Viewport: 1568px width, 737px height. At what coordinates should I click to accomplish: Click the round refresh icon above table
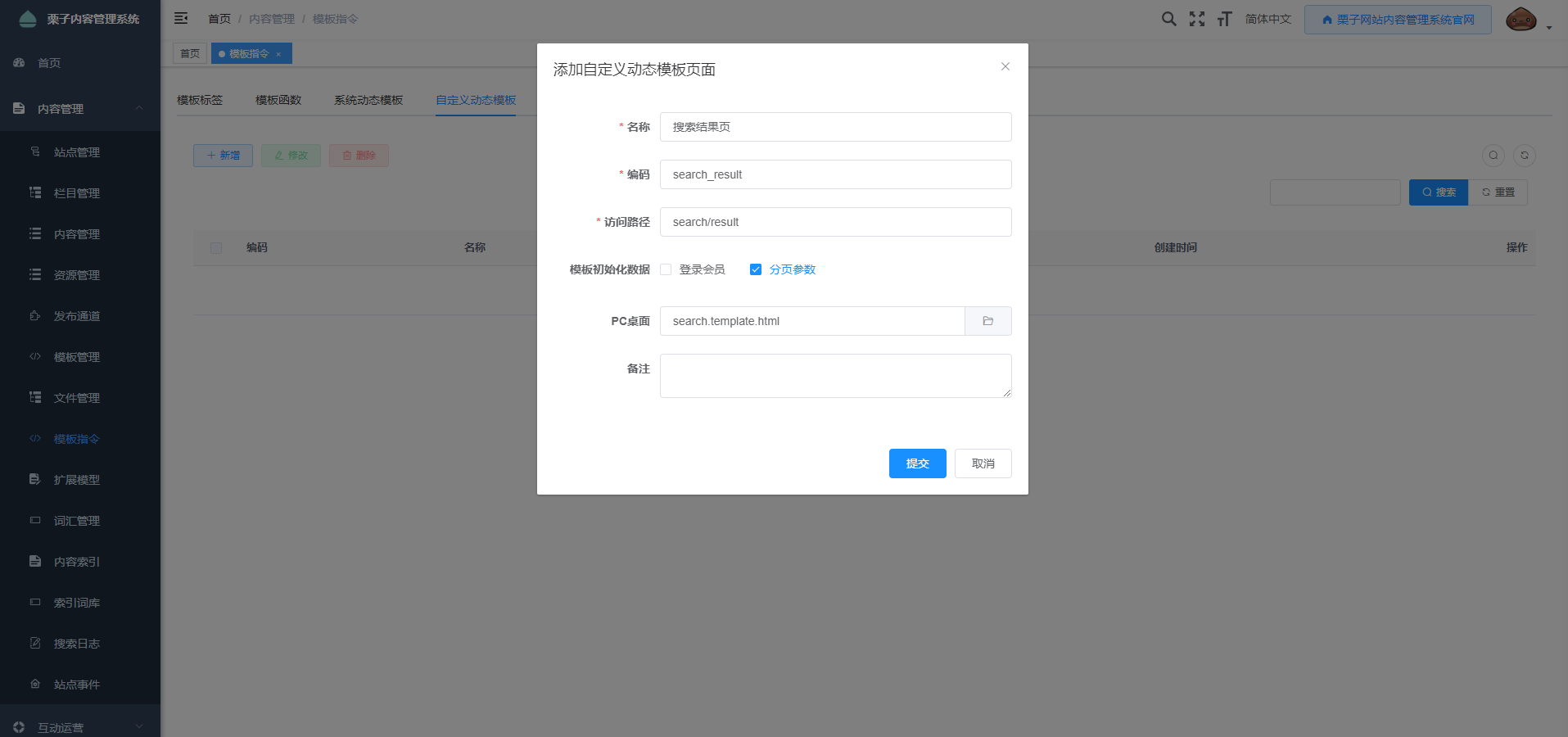coord(1524,156)
